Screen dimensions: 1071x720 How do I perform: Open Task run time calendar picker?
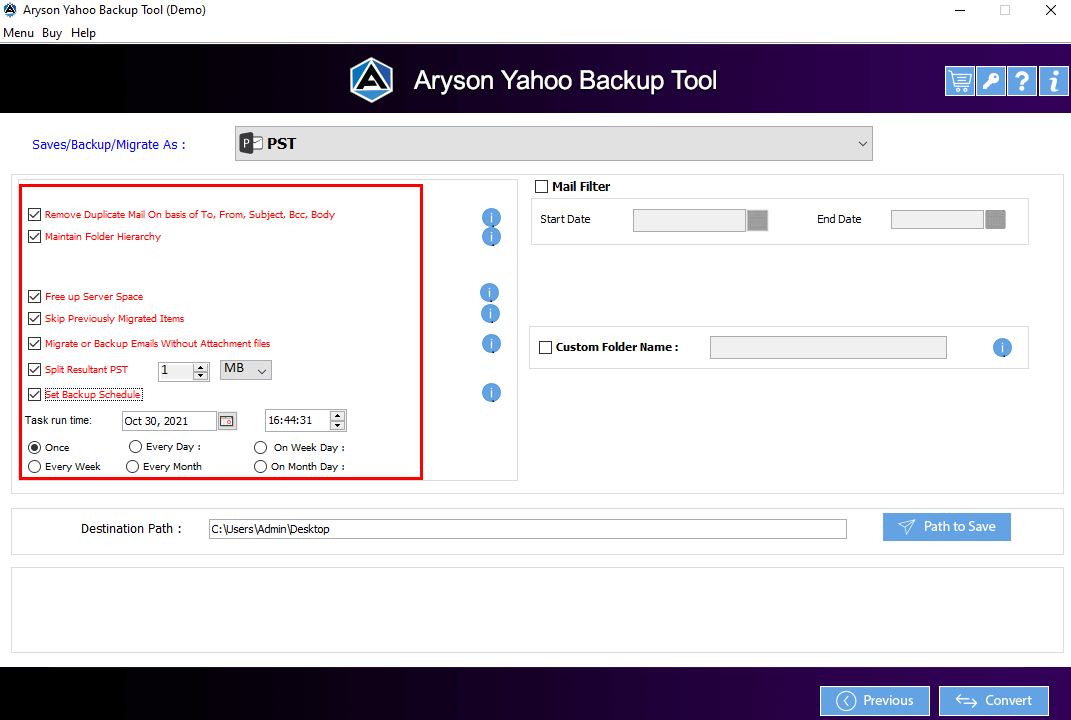pos(227,421)
